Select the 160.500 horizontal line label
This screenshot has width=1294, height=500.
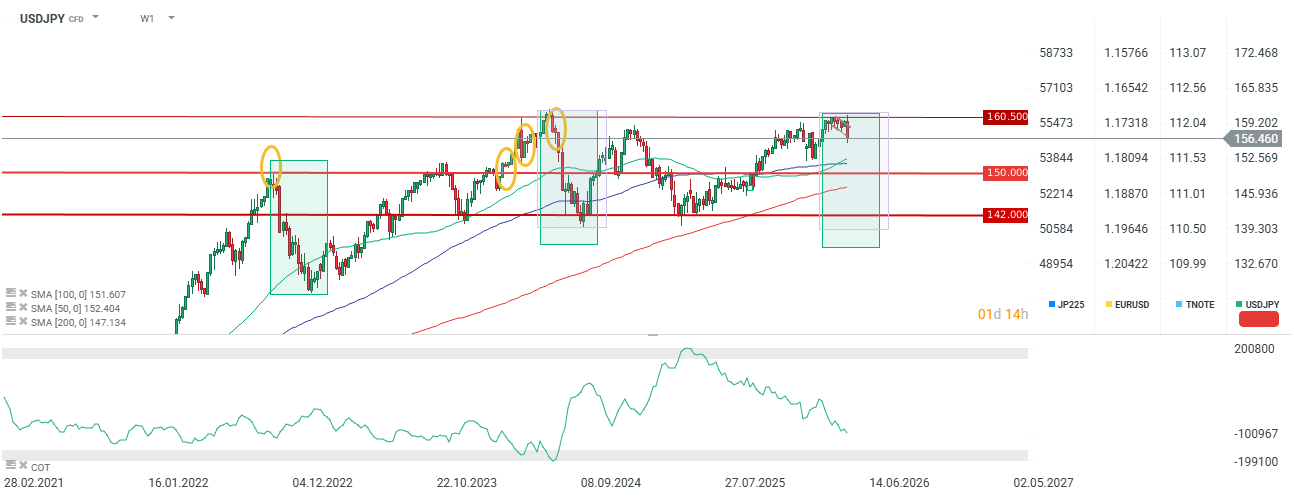coord(1006,117)
